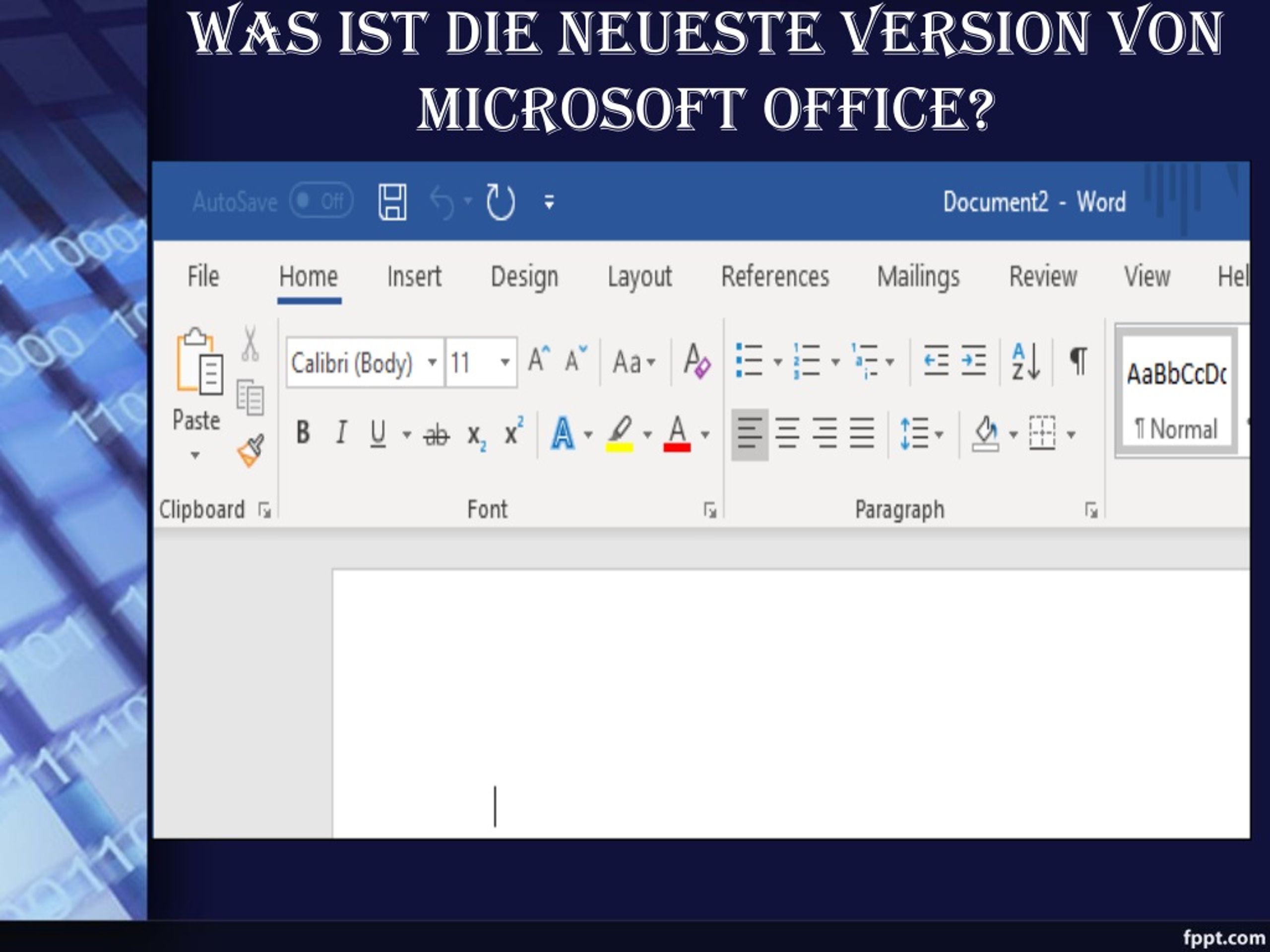Apply yellow text highlight color

(x=620, y=434)
